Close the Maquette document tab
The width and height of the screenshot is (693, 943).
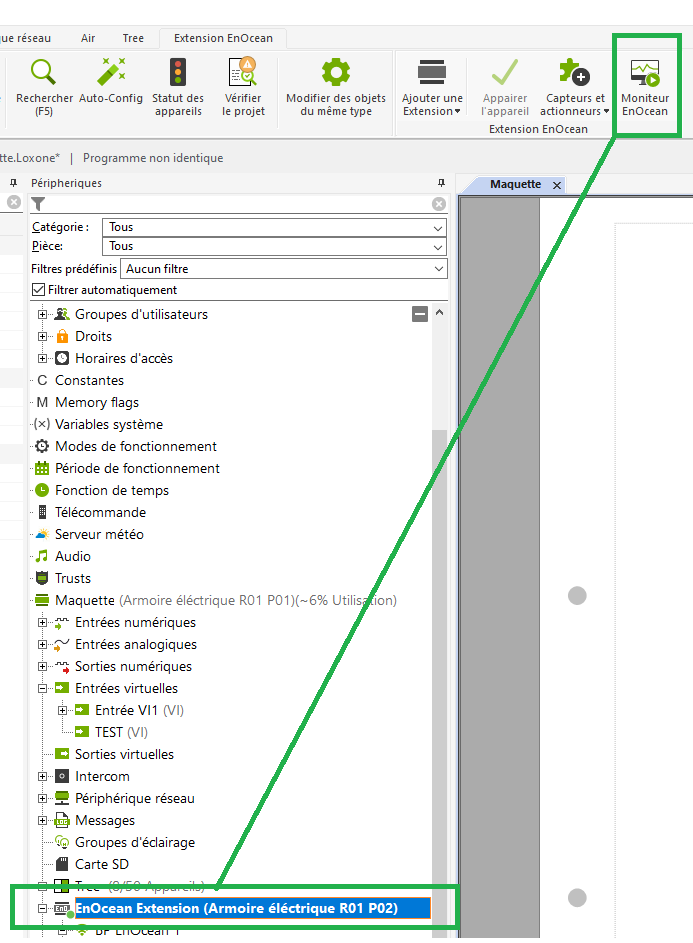coord(557,185)
